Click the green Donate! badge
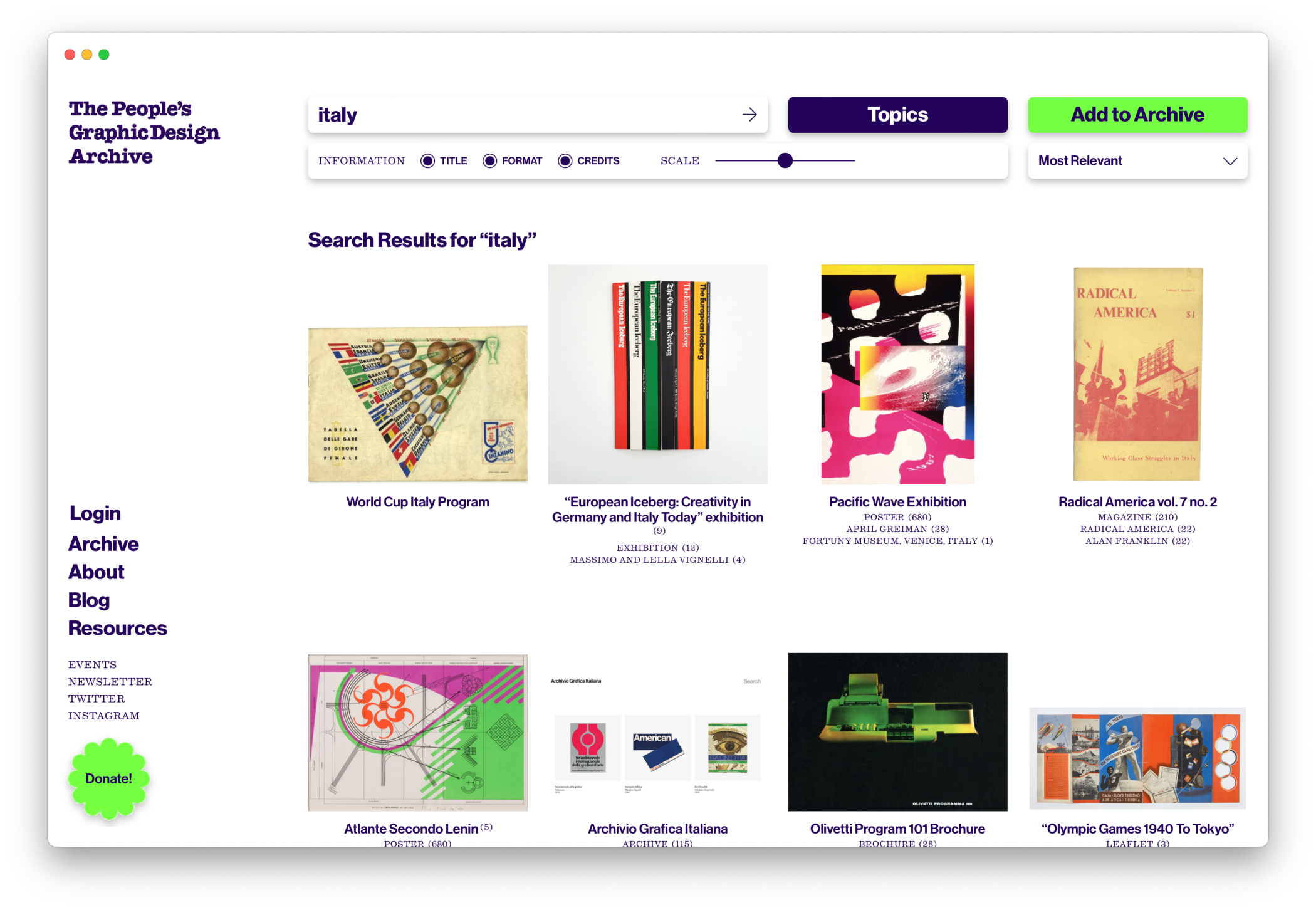The width and height of the screenshot is (1316, 910). pos(109,778)
